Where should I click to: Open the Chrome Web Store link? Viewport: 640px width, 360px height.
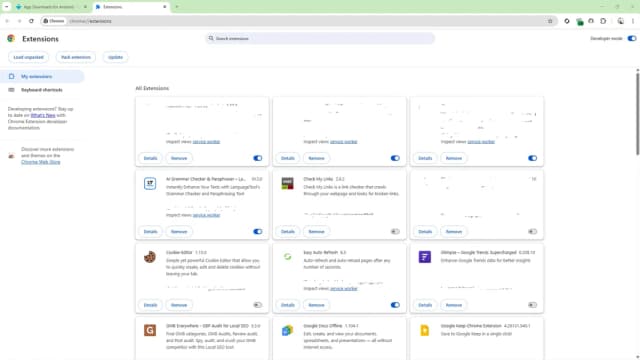pyautogui.click(x=41, y=162)
